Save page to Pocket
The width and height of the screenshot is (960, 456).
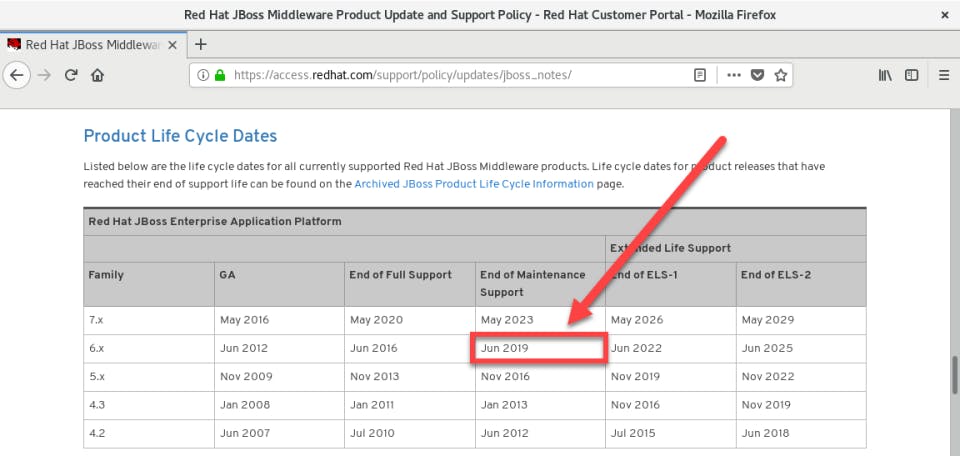point(757,75)
